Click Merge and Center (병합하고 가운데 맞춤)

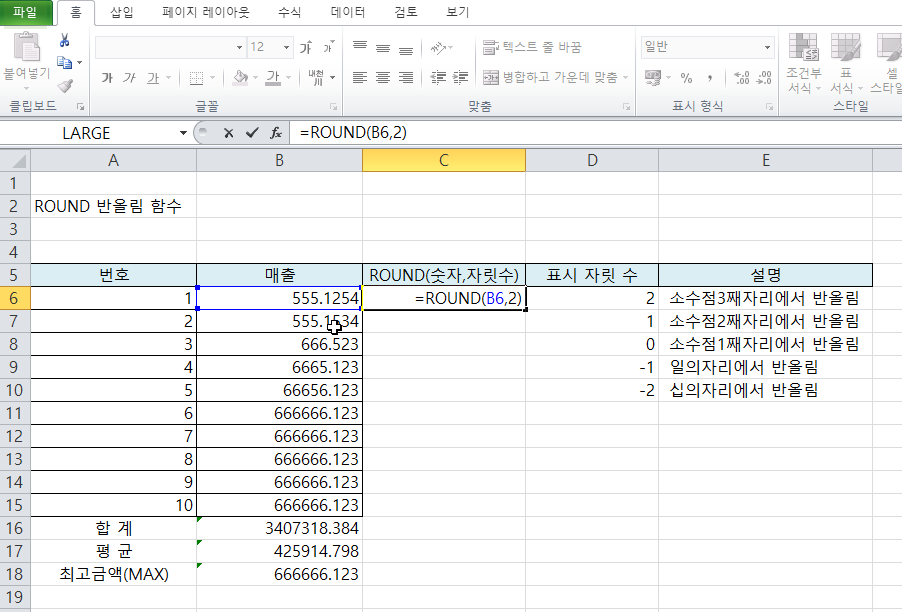pyautogui.click(x=549, y=78)
